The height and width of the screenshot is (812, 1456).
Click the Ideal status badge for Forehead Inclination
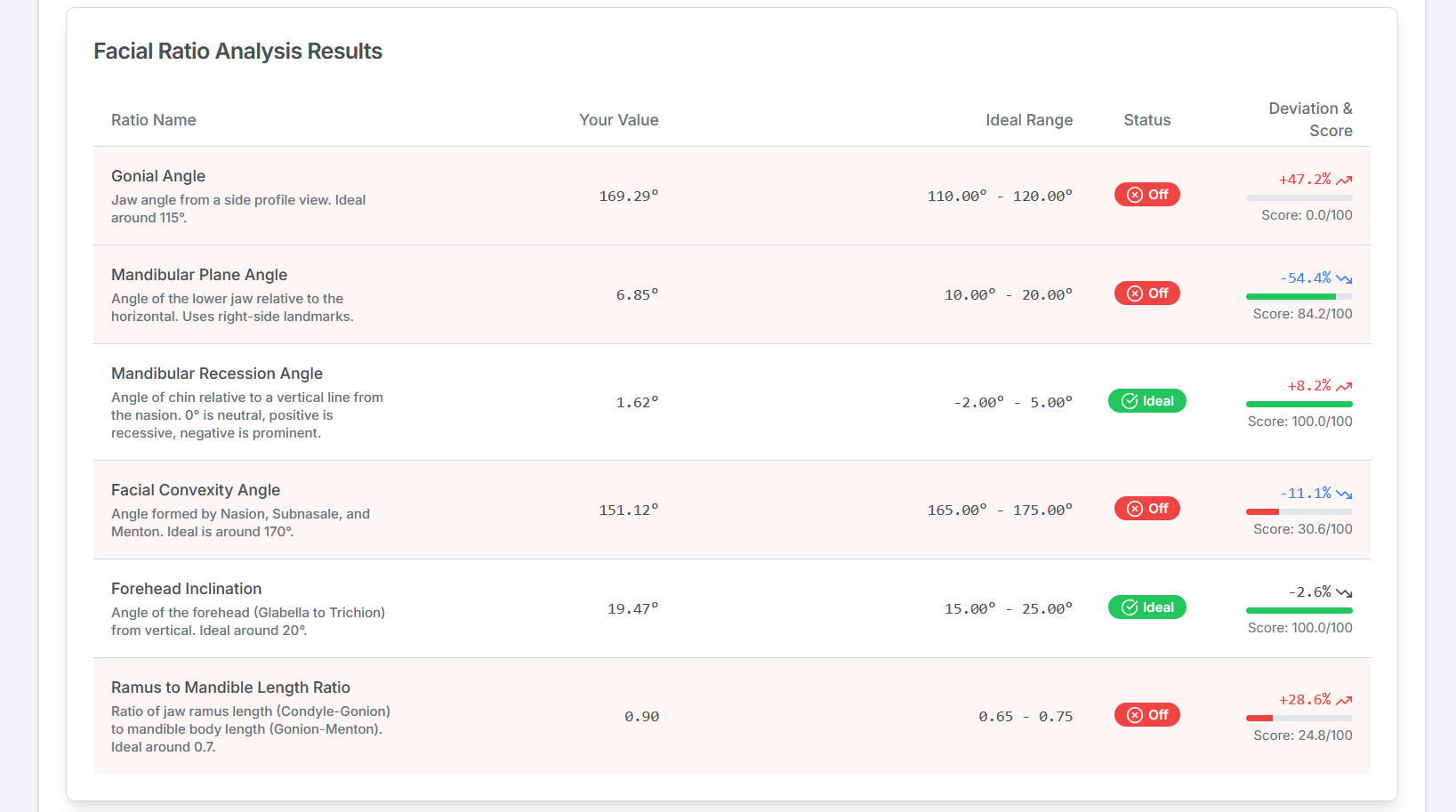1146,607
